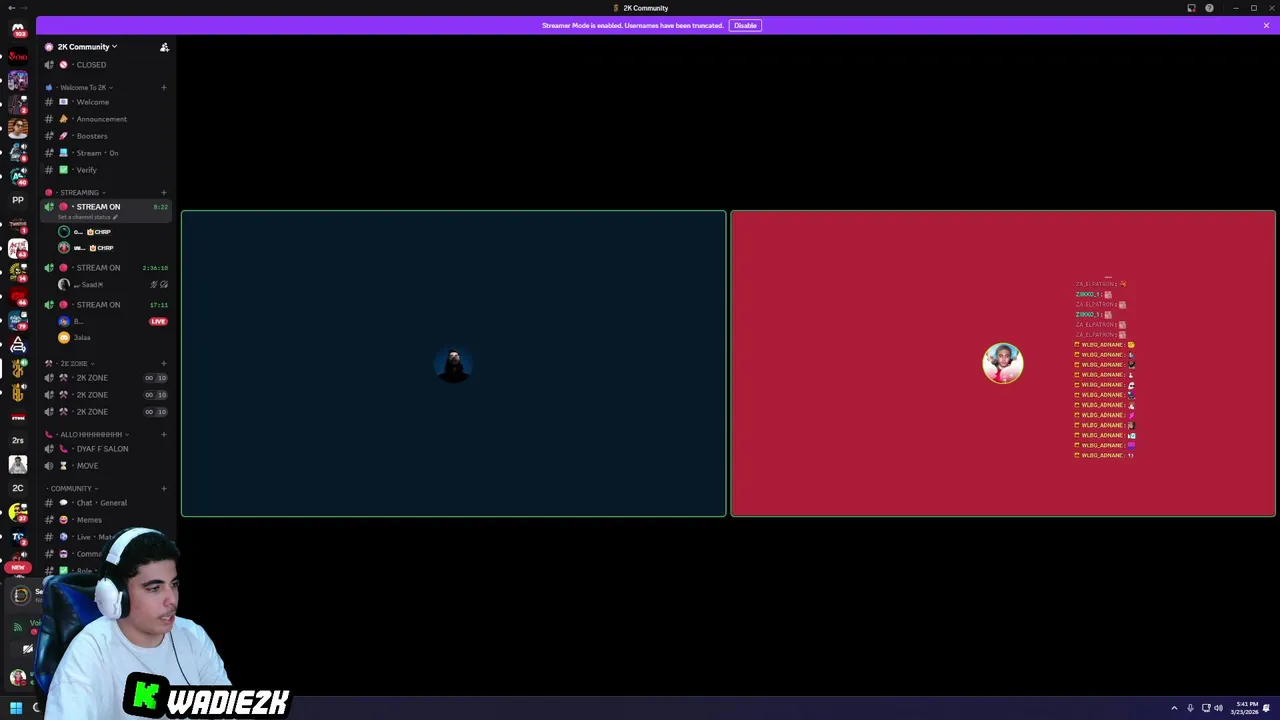
Task: Open the Windows notifications icon
Action: tap(1266, 708)
